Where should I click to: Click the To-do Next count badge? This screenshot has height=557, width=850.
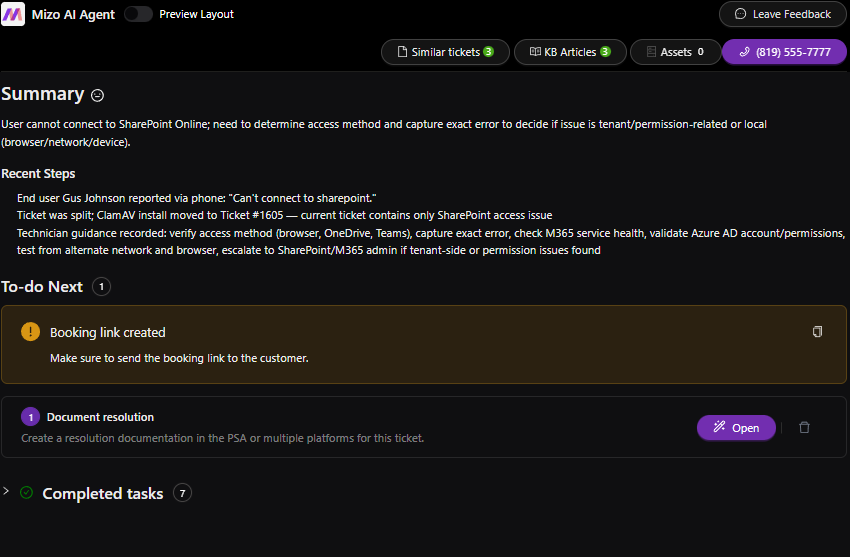click(101, 287)
